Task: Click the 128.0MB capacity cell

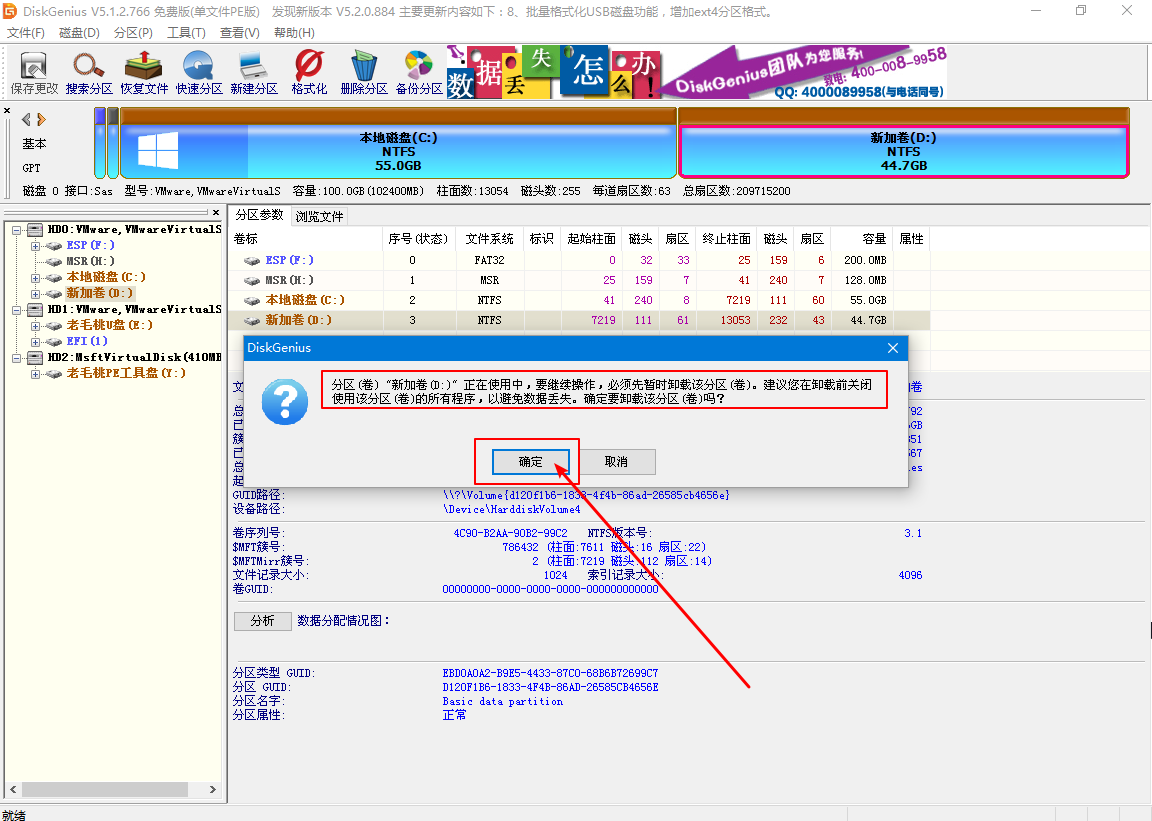Action: [x=865, y=281]
